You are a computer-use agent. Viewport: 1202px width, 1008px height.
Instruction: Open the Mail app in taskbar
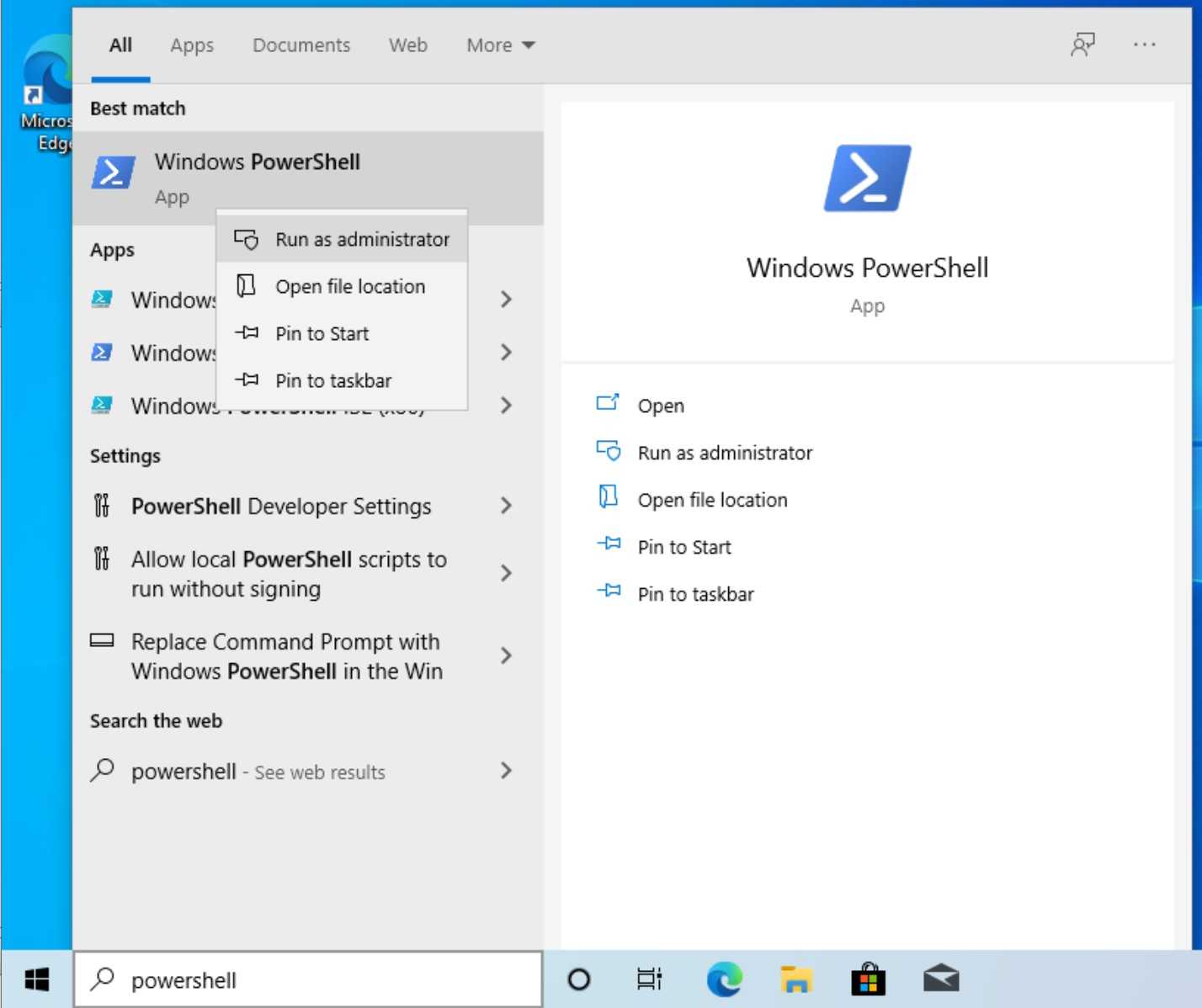click(940, 979)
